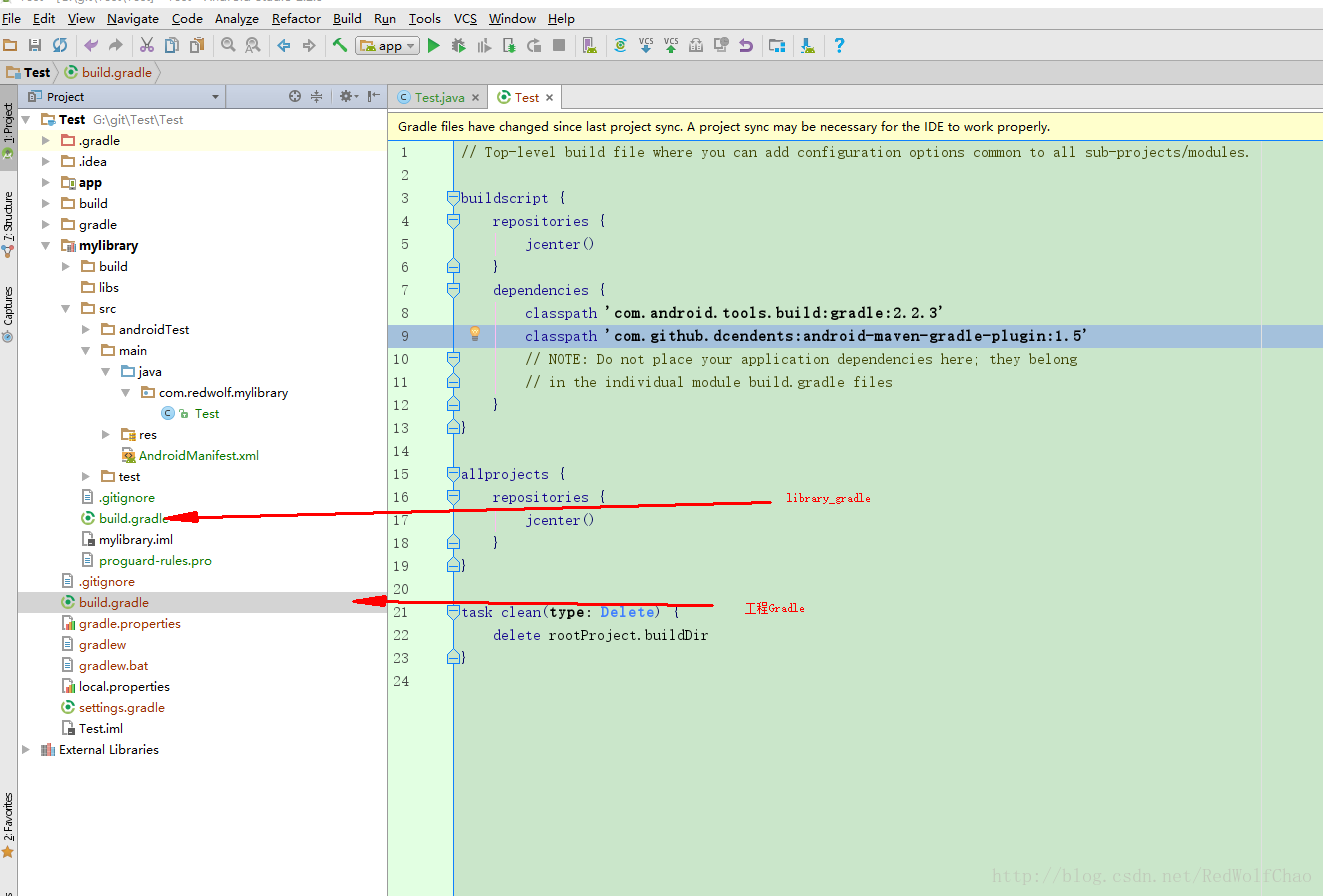Viewport: 1323px width, 896px height.
Task: Click the Find magnifier icon
Action: pyautogui.click(x=228, y=45)
